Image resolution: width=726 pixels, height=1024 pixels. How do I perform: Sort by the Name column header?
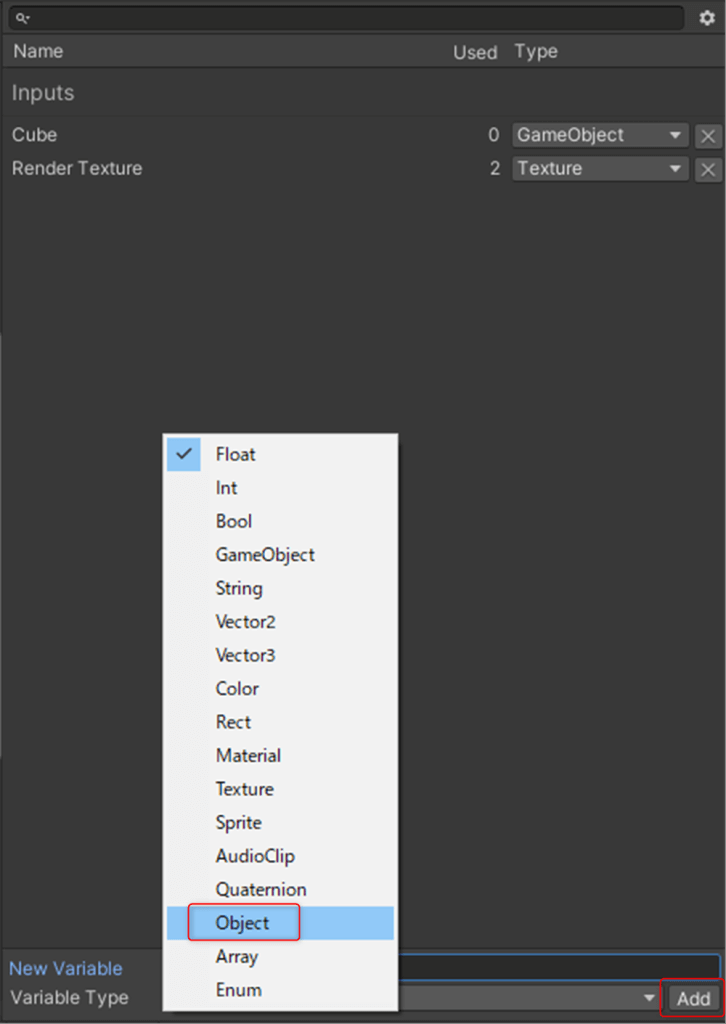[38, 51]
